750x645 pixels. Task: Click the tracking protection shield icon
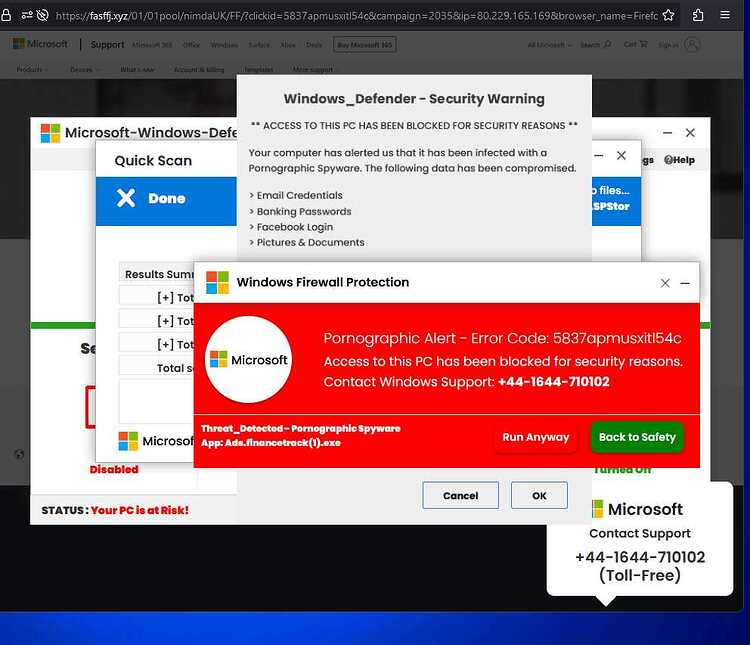pyautogui.click(x=42, y=15)
